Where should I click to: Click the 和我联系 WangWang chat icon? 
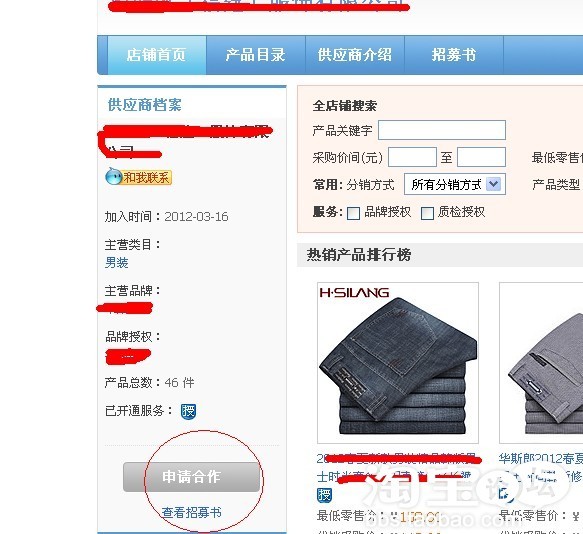point(138,177)
